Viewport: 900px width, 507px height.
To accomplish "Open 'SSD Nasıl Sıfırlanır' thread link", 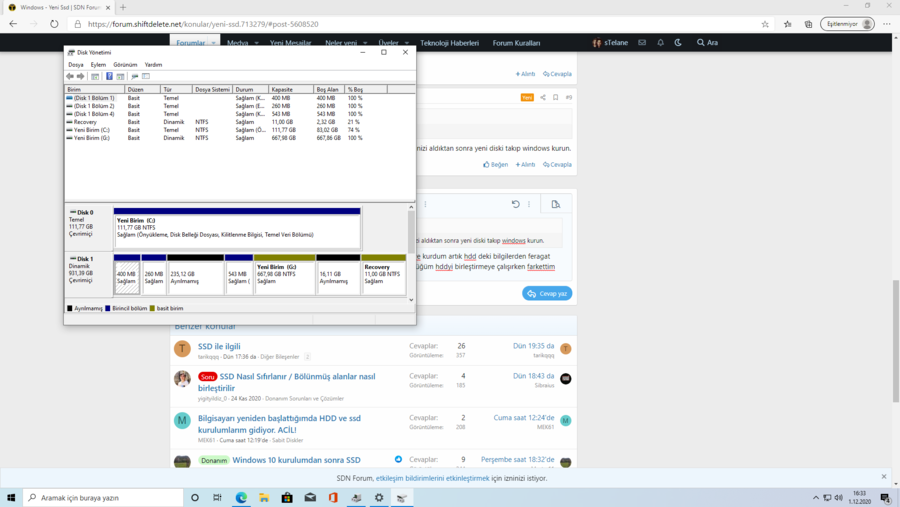I will click(x=286, y=382).
